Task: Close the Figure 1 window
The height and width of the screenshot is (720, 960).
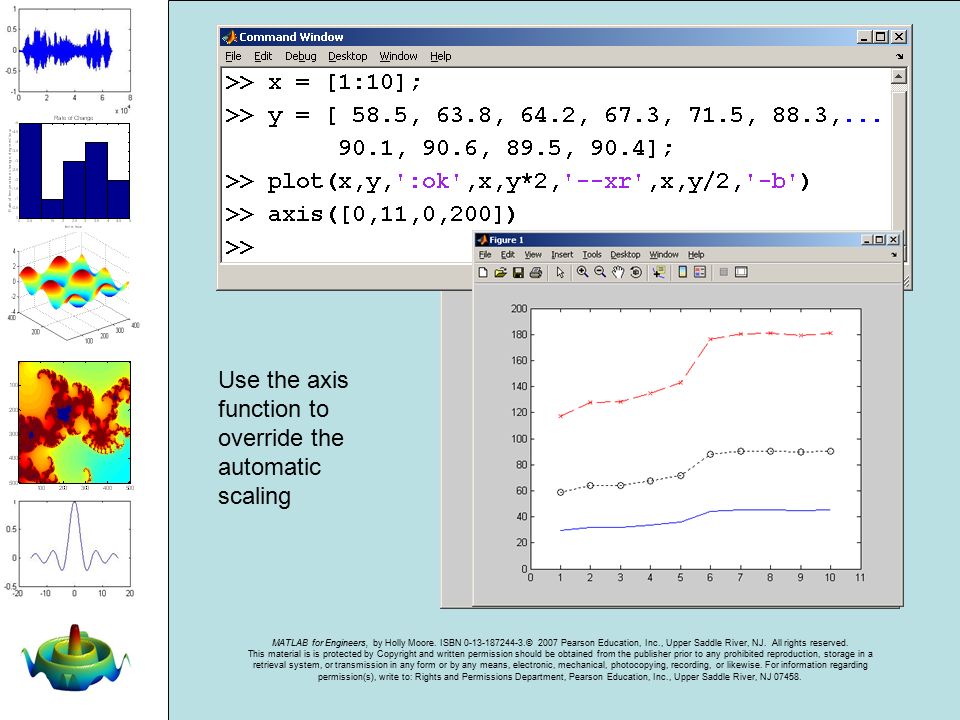Action: (x=893, y=240)
